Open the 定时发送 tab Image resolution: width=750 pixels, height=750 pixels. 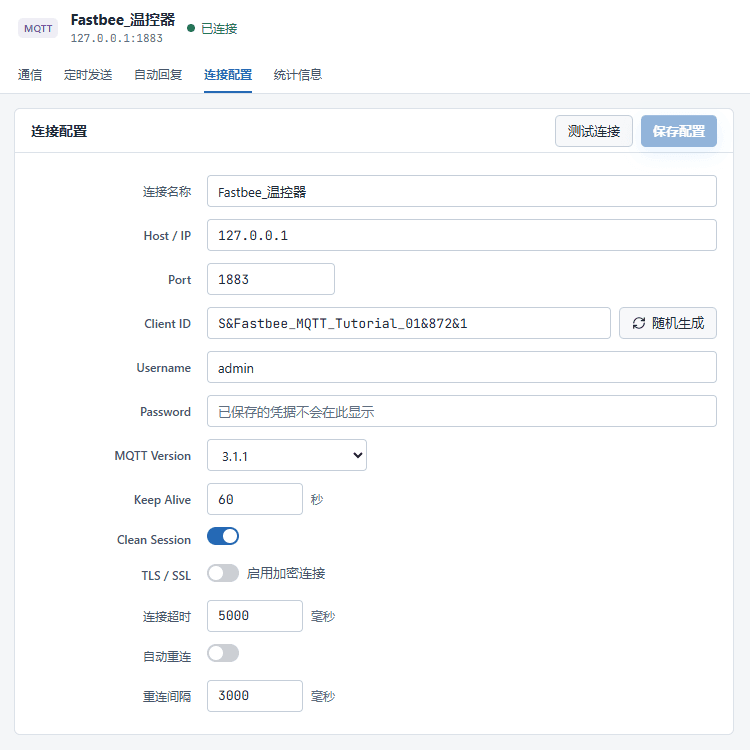[88, 75]
